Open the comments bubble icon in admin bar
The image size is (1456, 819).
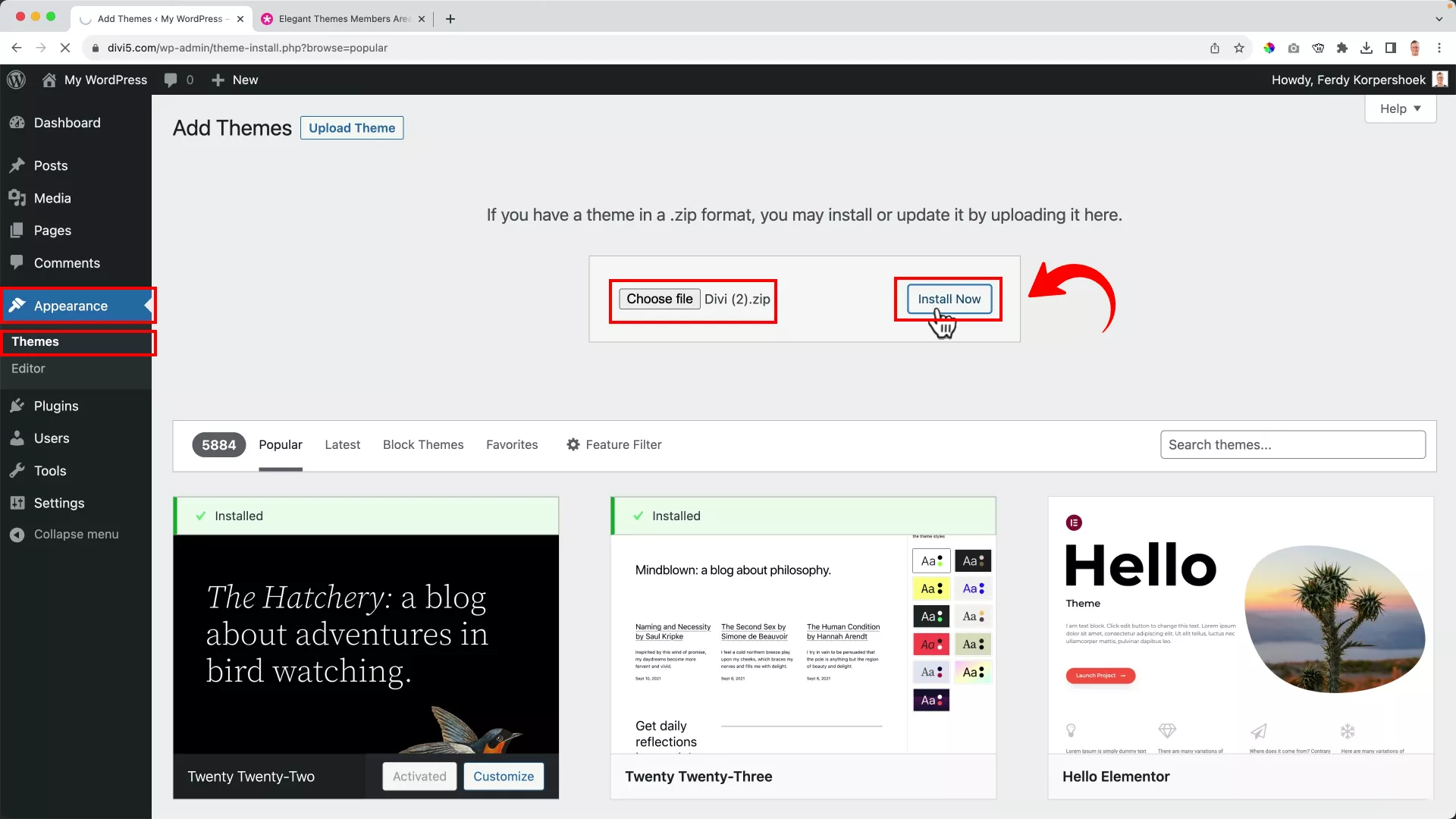171,80
